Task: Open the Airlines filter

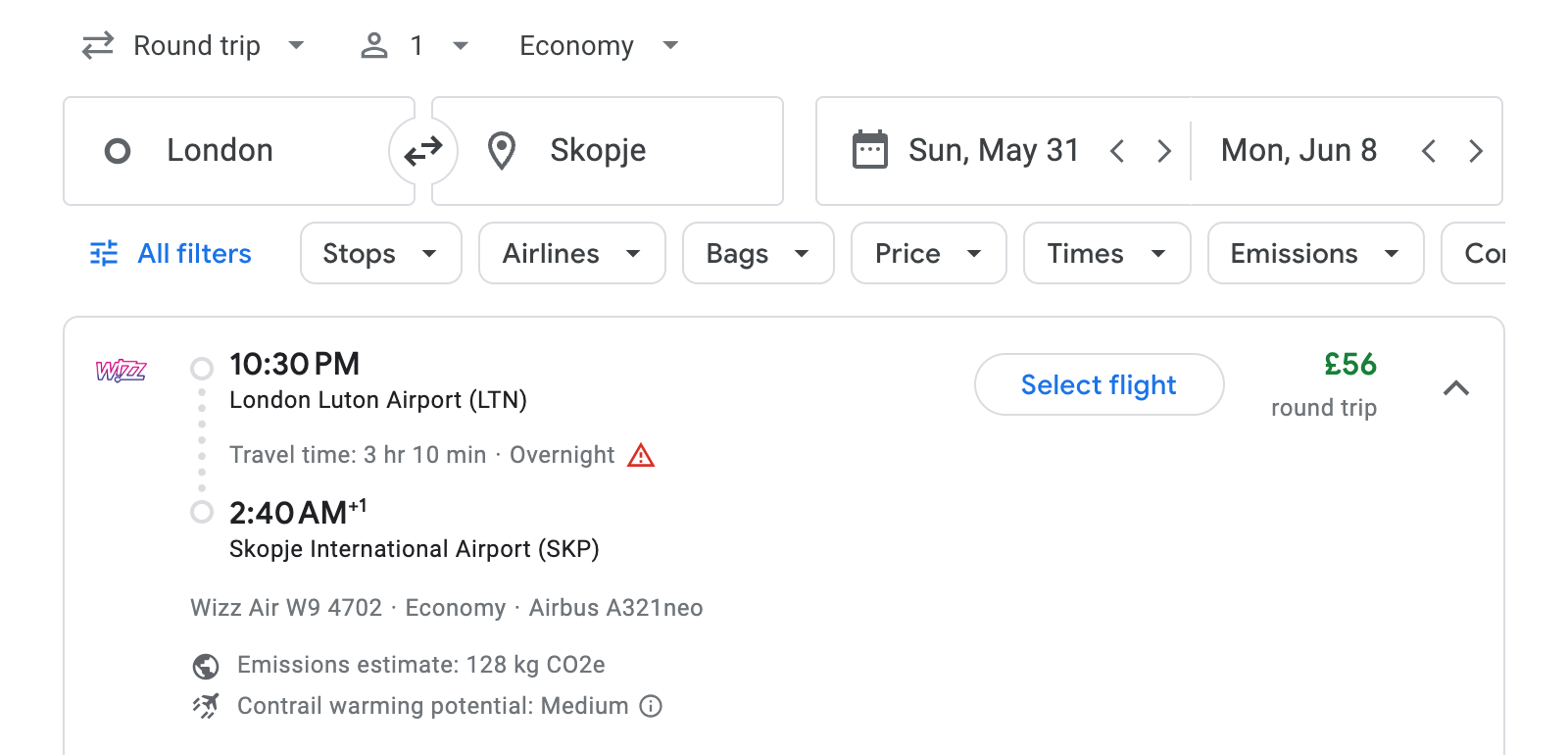Action: 571,253
